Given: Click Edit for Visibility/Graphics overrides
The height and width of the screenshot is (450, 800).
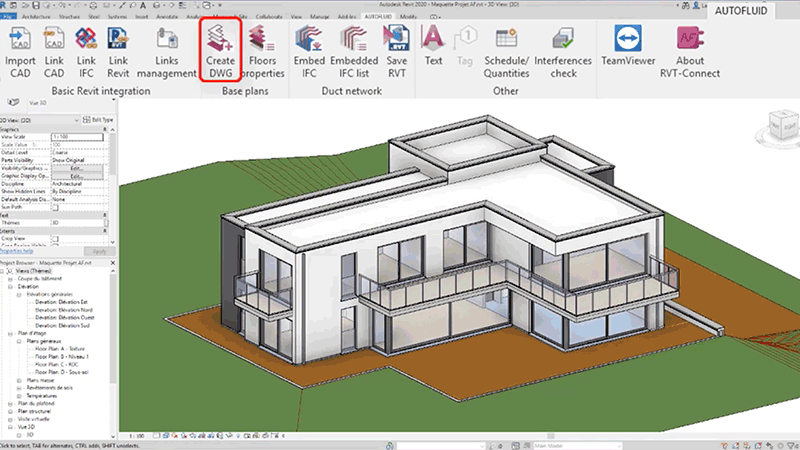Looking at the screenshot, I should coord(77,168).
